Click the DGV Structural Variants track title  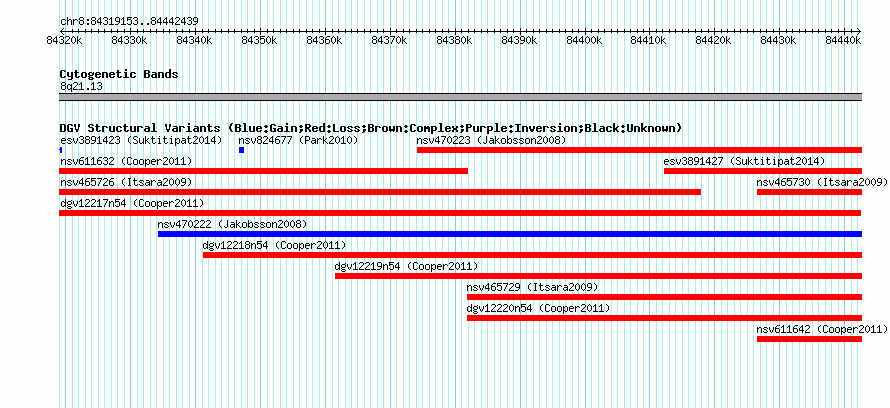(371, 128)
